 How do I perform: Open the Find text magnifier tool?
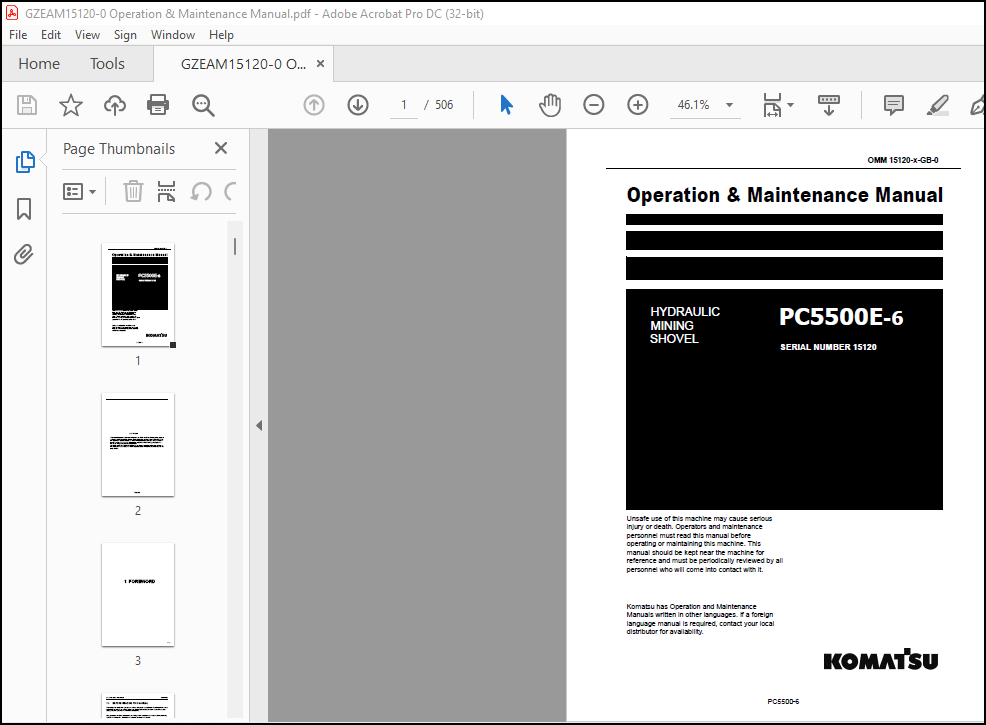pos(203,105)
